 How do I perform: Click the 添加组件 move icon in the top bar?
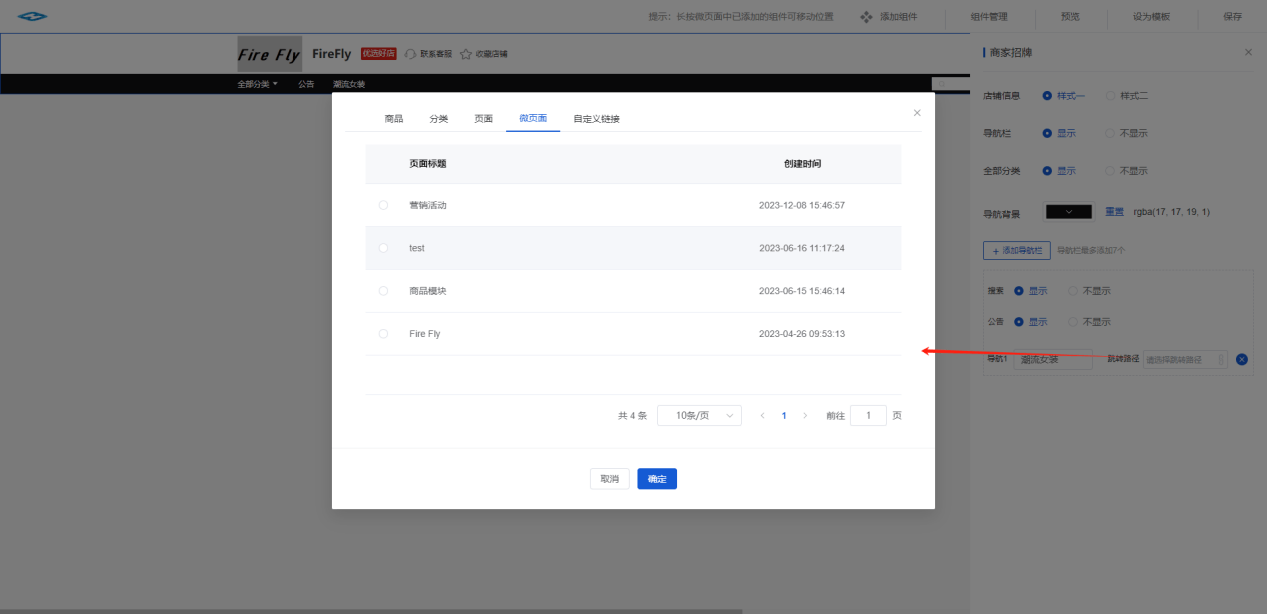[866, 17]
